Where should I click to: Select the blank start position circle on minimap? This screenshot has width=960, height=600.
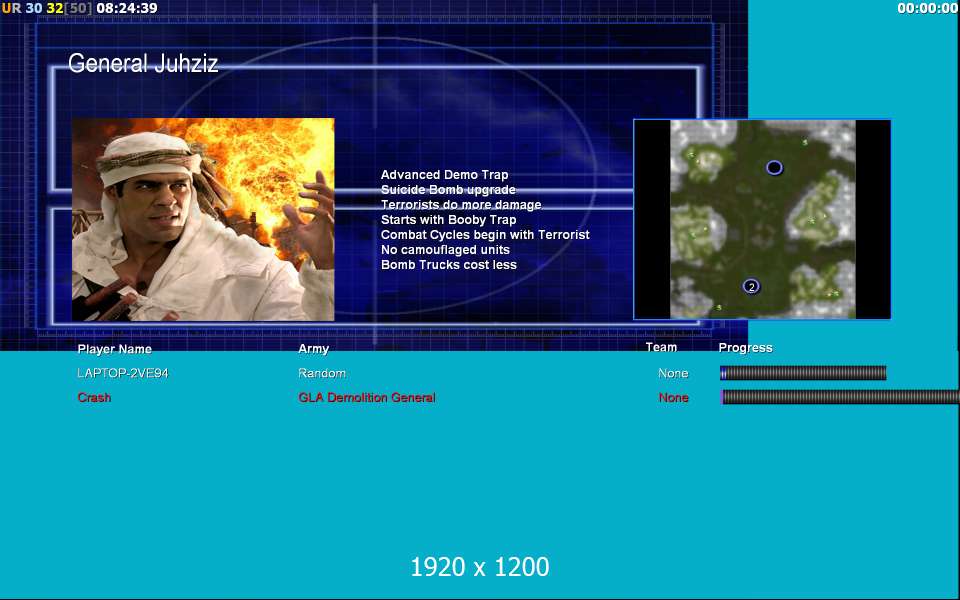click(x=774, y=167)
